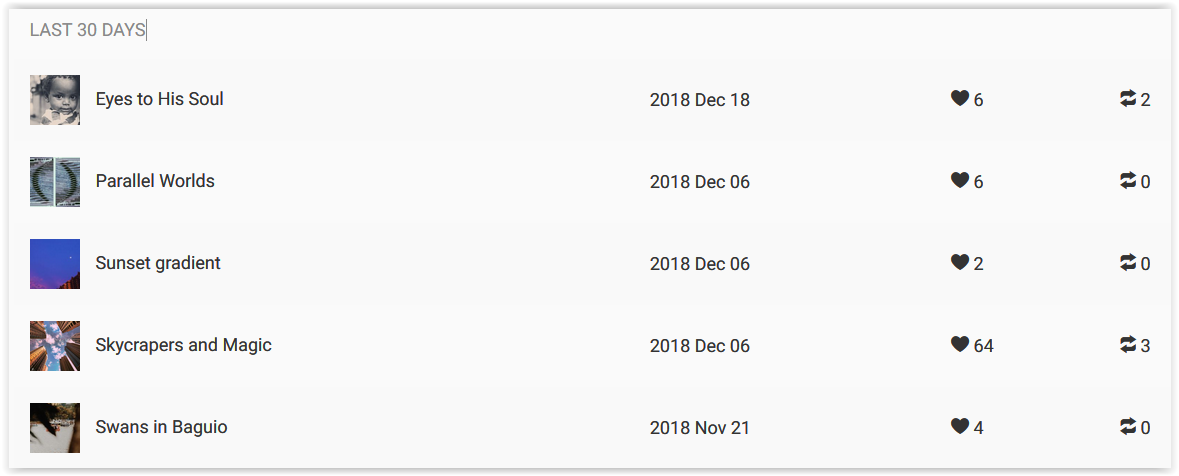Click the repost icon for Skycrapers and Magic
This screenshot has height=476, width=1179.
coord(1128,344)
